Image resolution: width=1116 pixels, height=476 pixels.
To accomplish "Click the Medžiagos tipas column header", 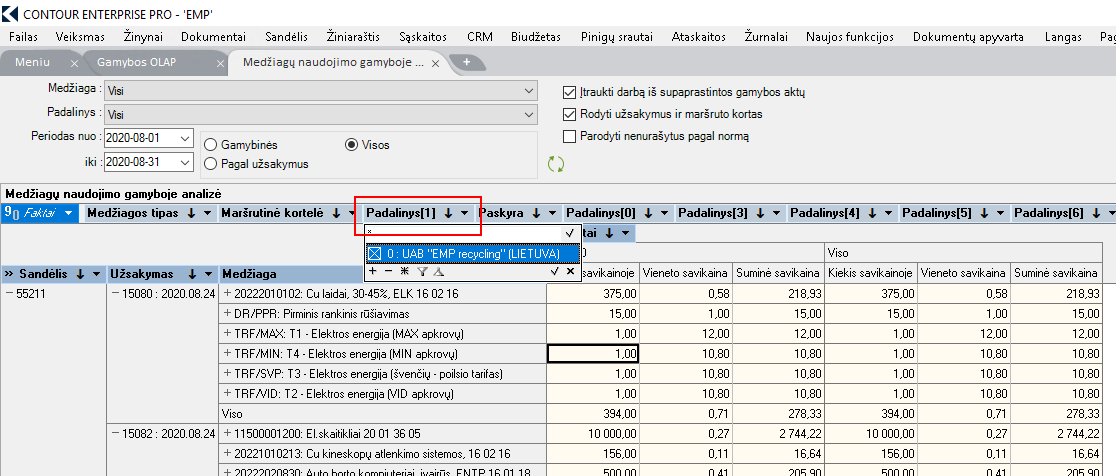I will [132, 213].
